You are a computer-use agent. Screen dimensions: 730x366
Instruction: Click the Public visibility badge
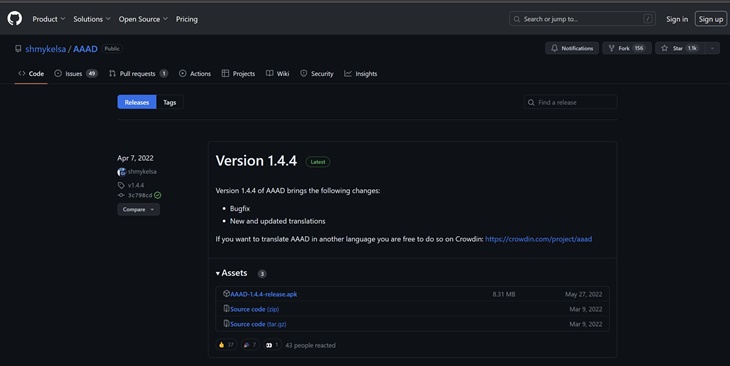pos(112,48)
